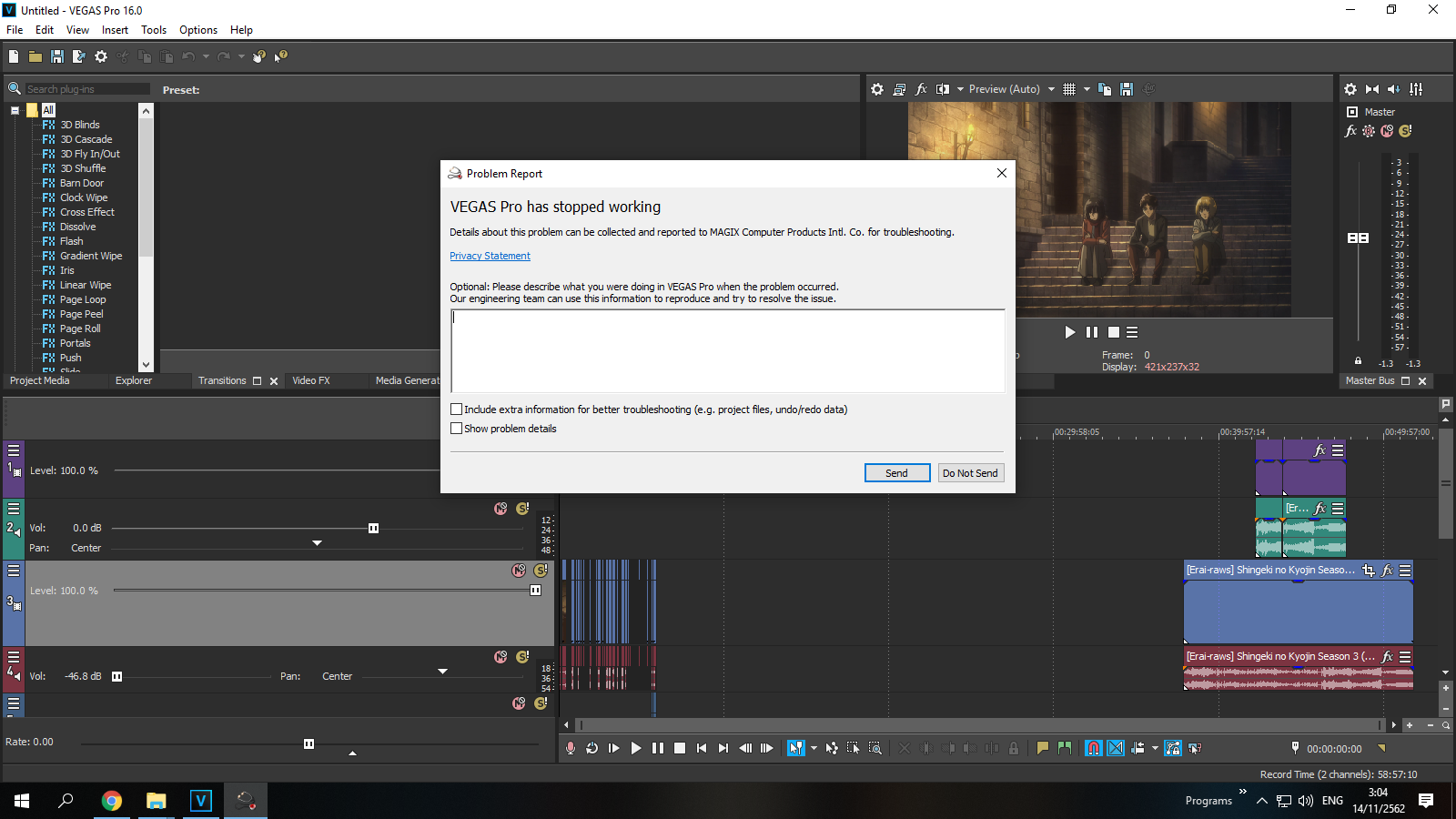Viewport: 1456px width, 819px height.
Task: Open Undo history dropdown arrow
Action: click(206, 56)
